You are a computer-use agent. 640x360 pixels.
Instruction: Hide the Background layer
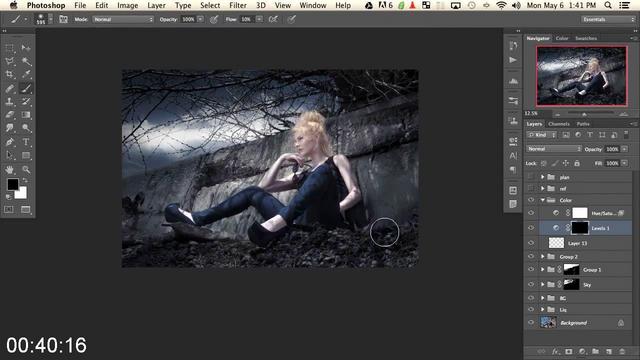(x=531, y=322)
